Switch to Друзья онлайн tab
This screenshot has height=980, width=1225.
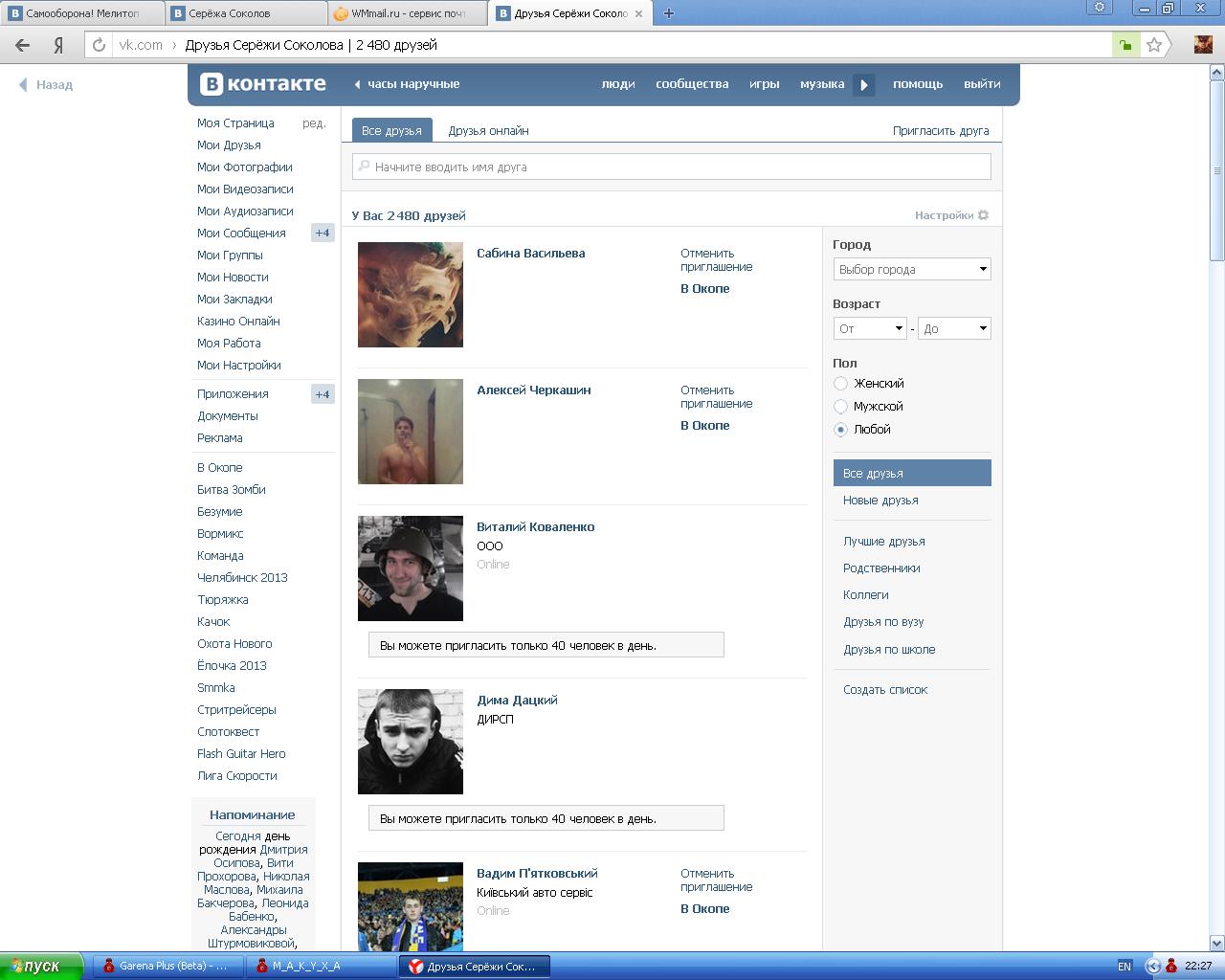pos(488,130)
